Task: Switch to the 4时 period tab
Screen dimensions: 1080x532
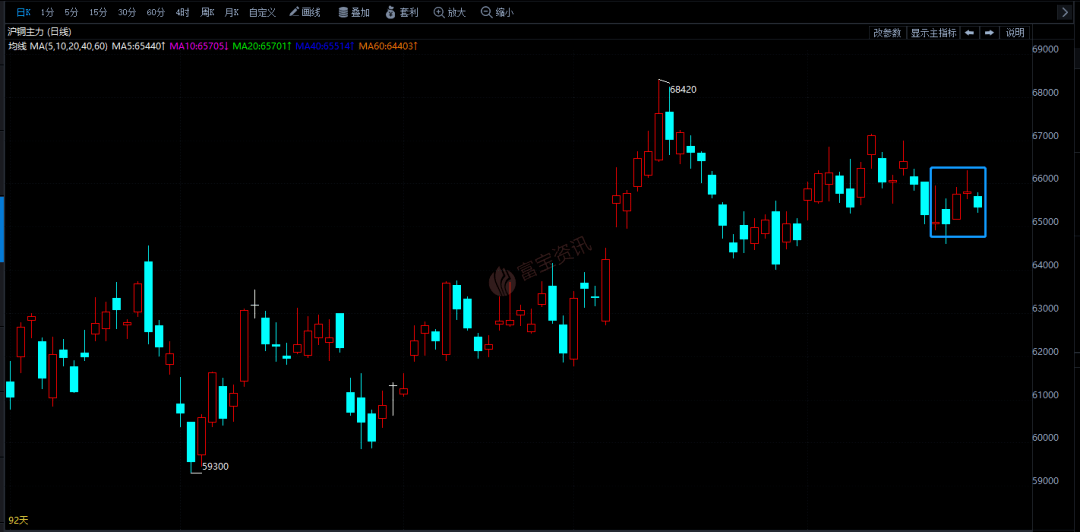Action: tap(183, 12)
